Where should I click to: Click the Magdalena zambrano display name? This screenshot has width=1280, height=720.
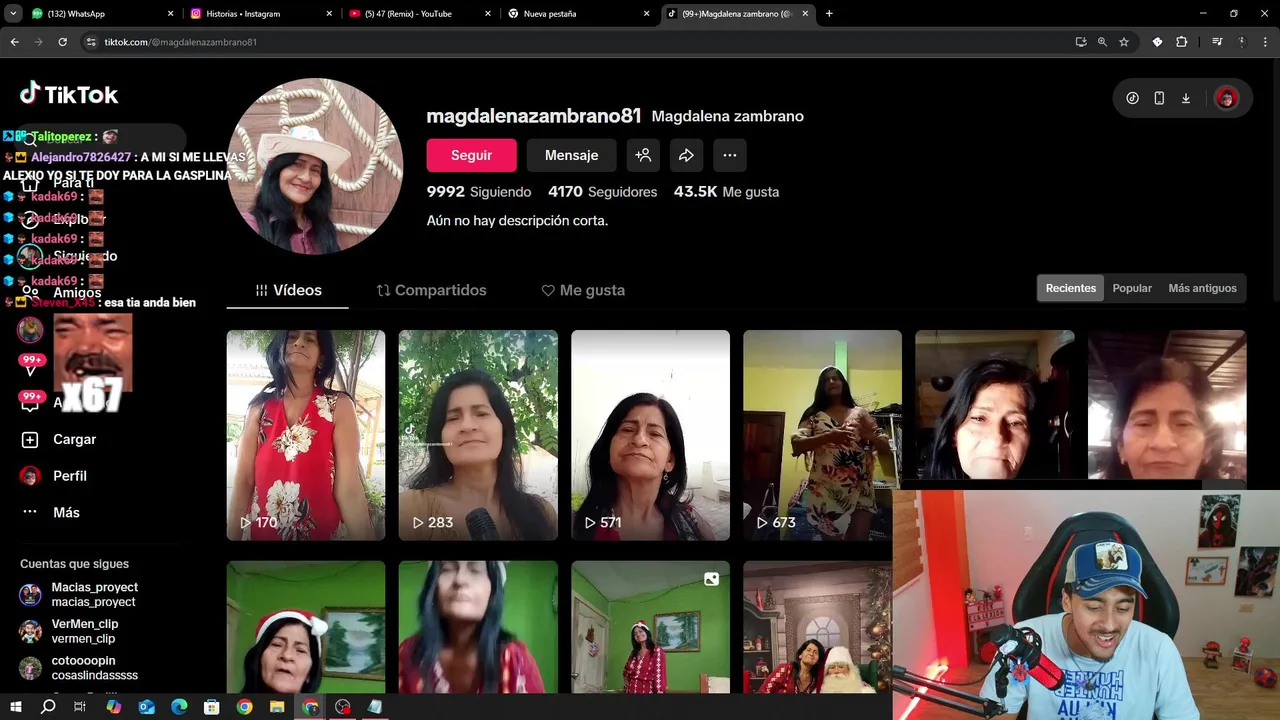click(x=727, y=116)
